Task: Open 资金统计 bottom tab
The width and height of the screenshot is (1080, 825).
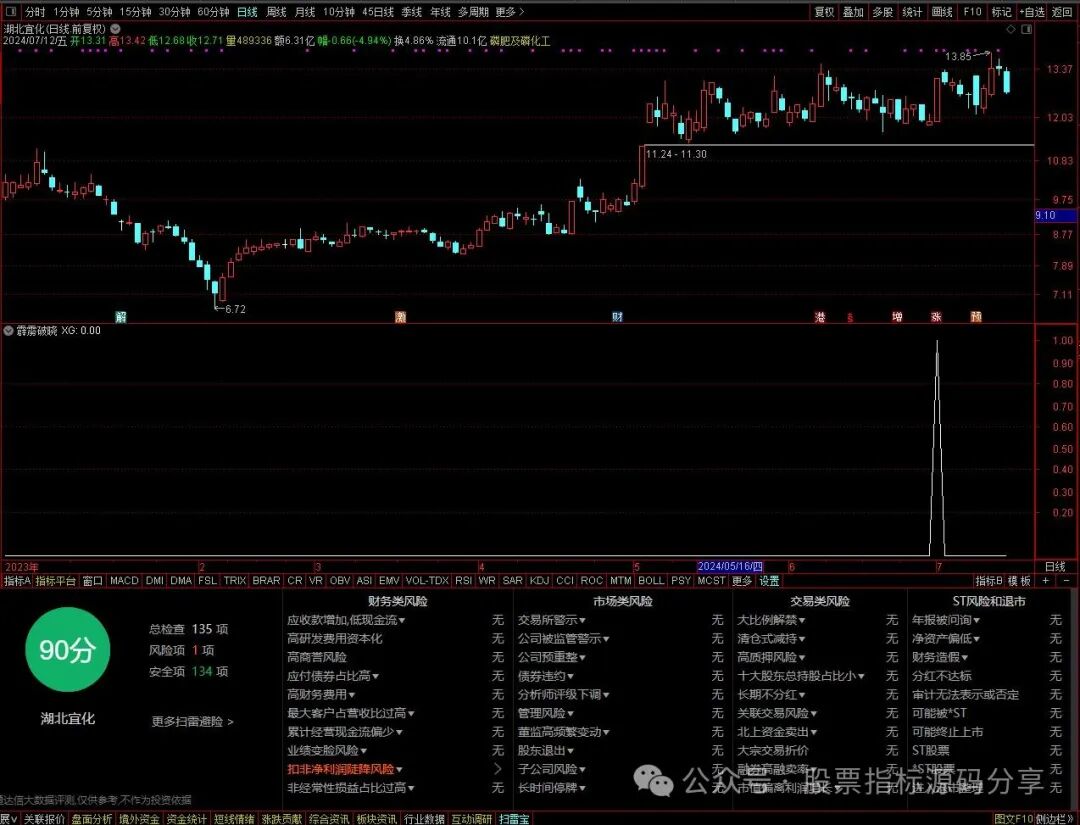Action: [x=186, y=819]
